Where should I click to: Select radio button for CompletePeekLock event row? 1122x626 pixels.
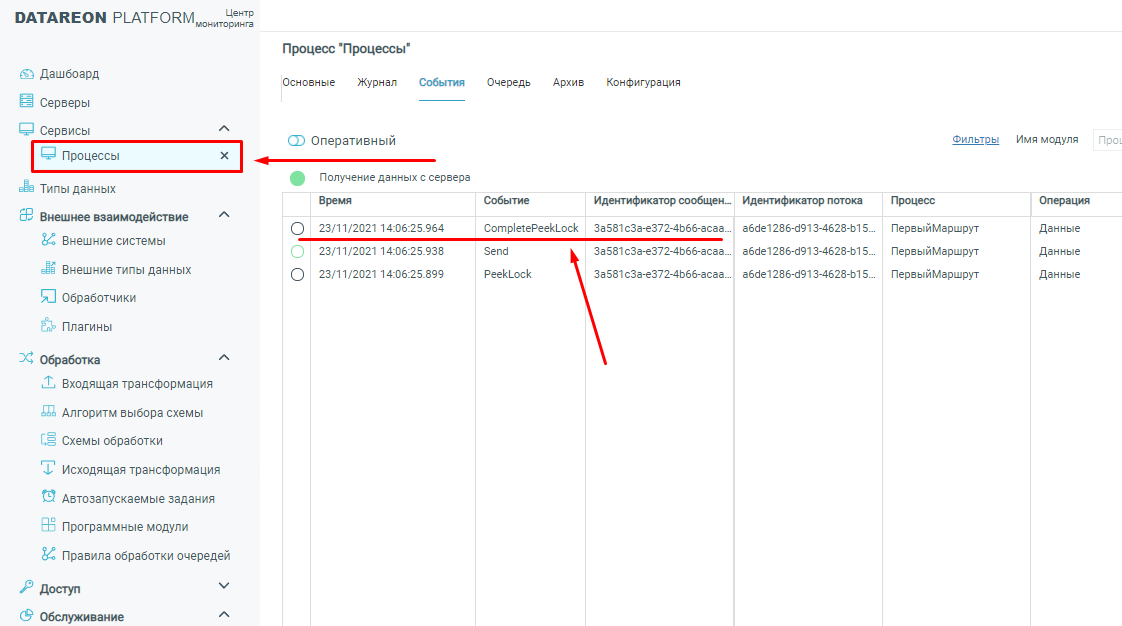297,228
